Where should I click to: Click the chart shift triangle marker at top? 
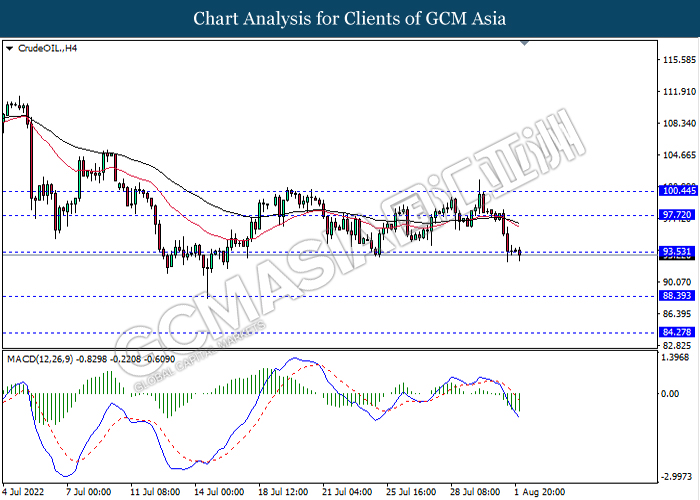(x=525, y=43)
